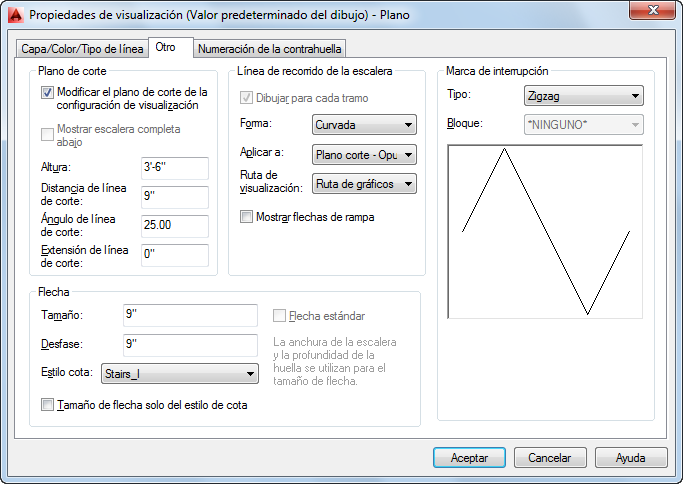This screenshot has width=683, height=484.
Task: Click the Altura input field
Action: [174, 168]
